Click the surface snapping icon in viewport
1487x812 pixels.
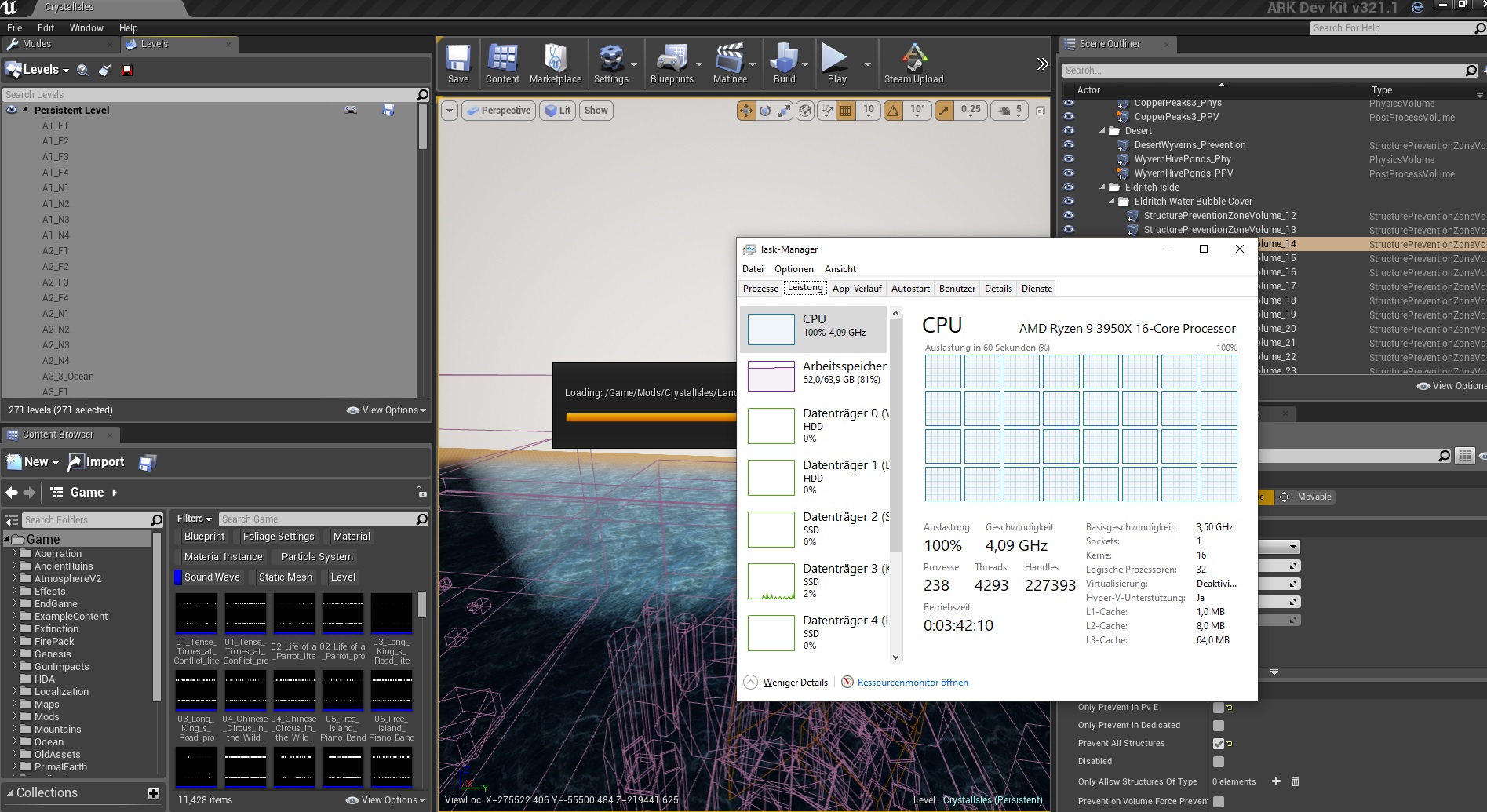[x=826, y=111]
